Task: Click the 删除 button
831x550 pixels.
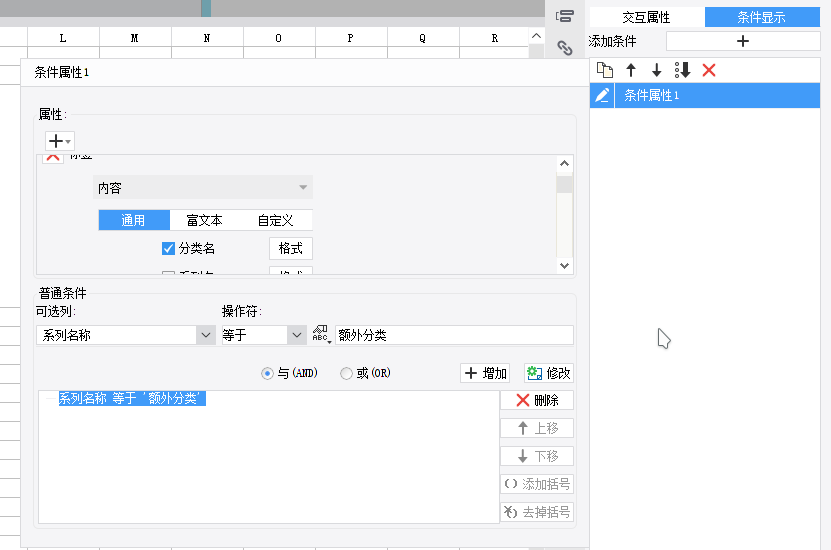Action: [x=537, y=400]
